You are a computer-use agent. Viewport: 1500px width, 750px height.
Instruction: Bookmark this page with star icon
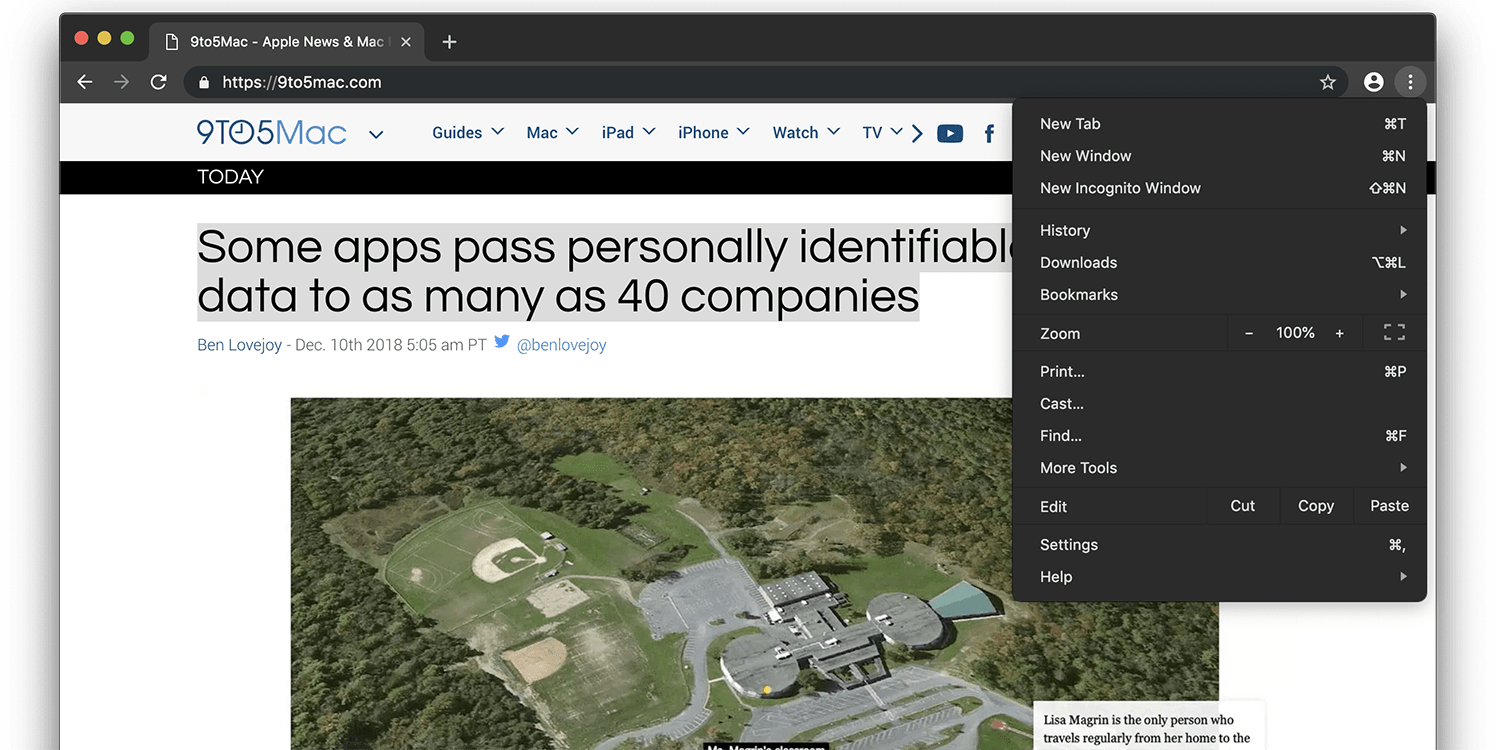(x=1327, y=82)
